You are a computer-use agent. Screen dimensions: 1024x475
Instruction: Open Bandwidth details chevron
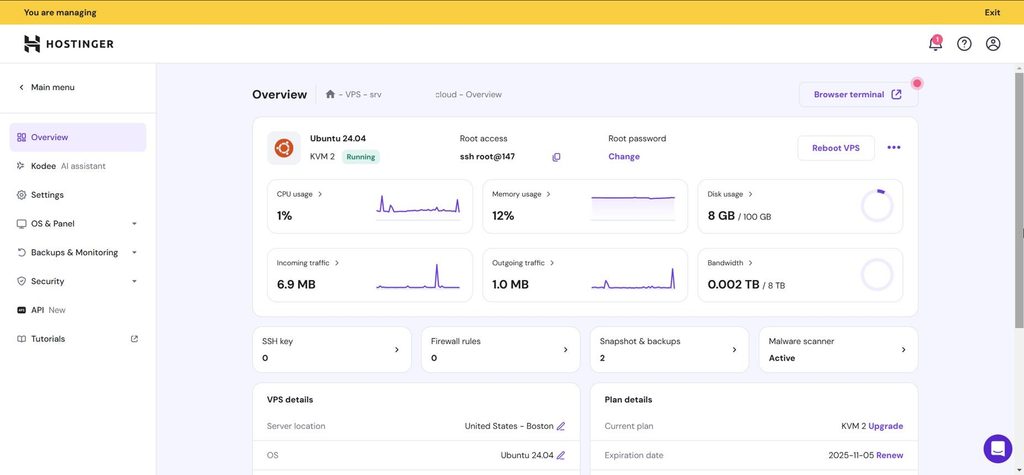click(750, 263)
